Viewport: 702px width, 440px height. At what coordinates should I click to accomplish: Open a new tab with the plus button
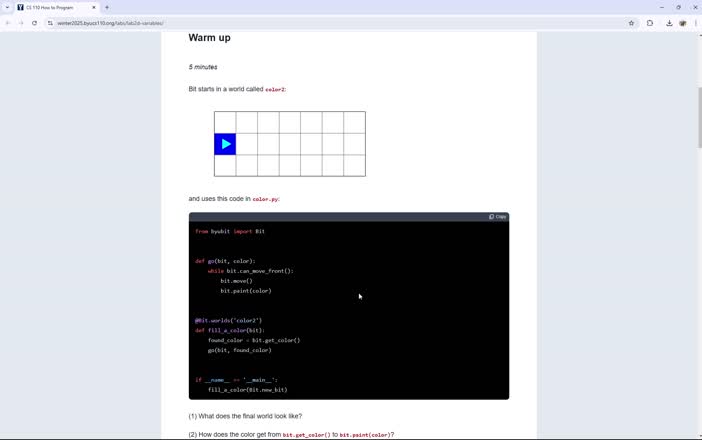107,7
